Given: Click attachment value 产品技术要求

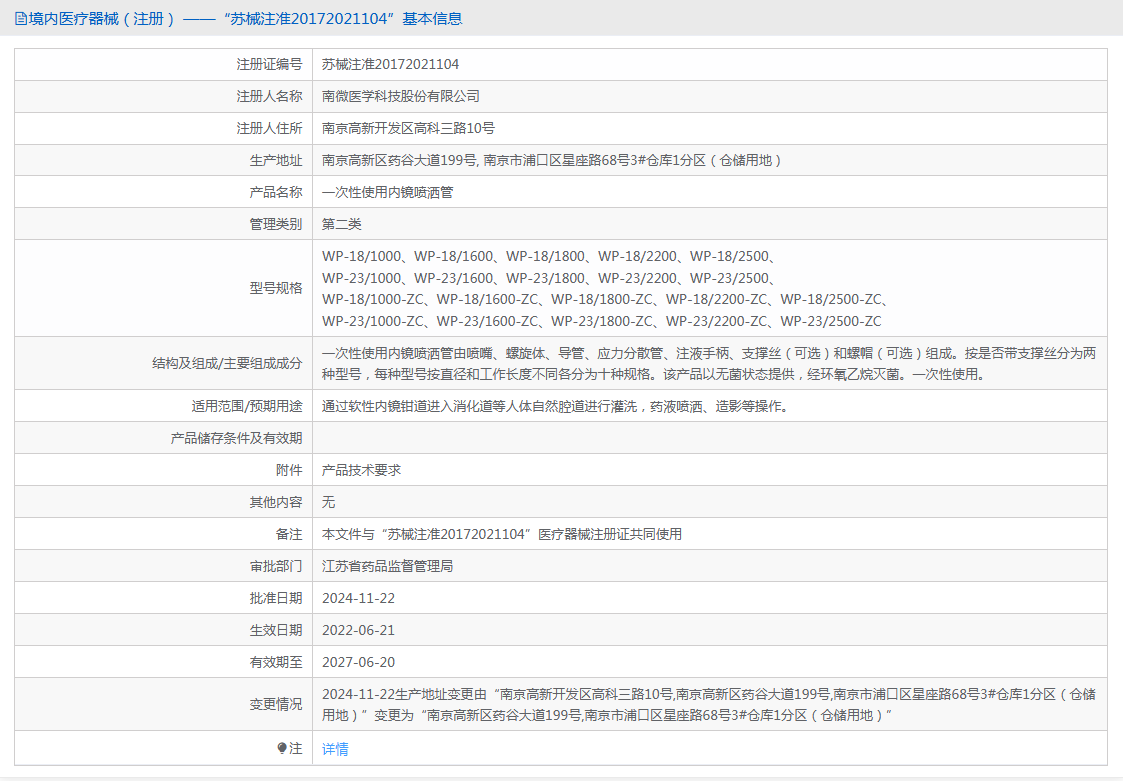Looking at the screenshot, I should [x=361, y=470].
